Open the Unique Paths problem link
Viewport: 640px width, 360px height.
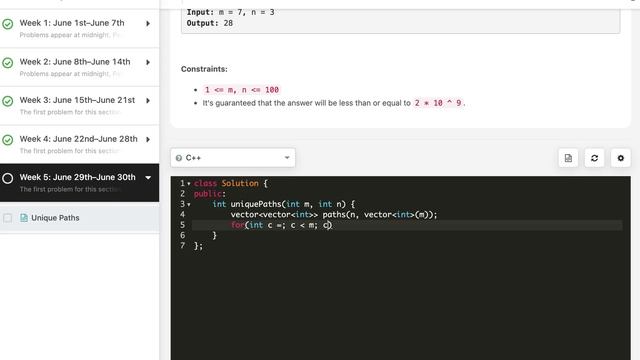[55, 218]
